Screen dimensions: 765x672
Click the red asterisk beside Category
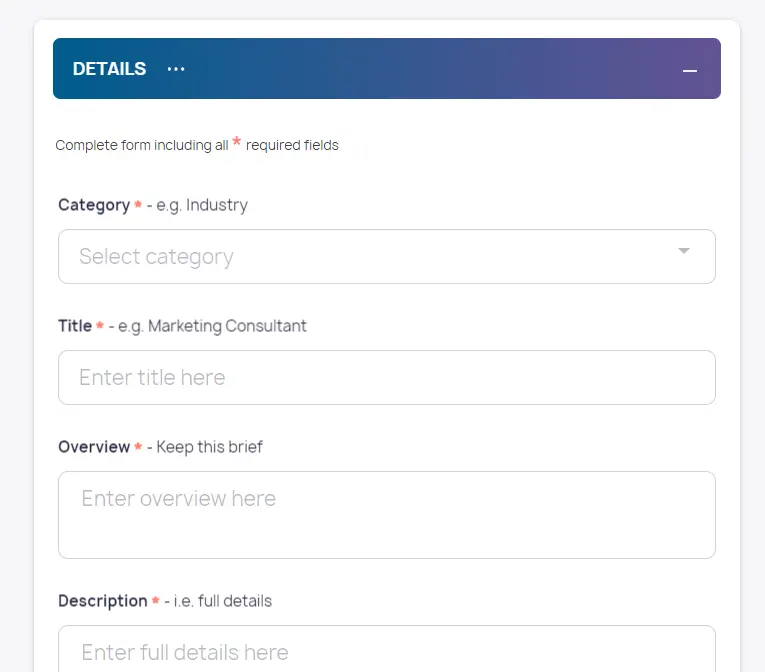138,206
